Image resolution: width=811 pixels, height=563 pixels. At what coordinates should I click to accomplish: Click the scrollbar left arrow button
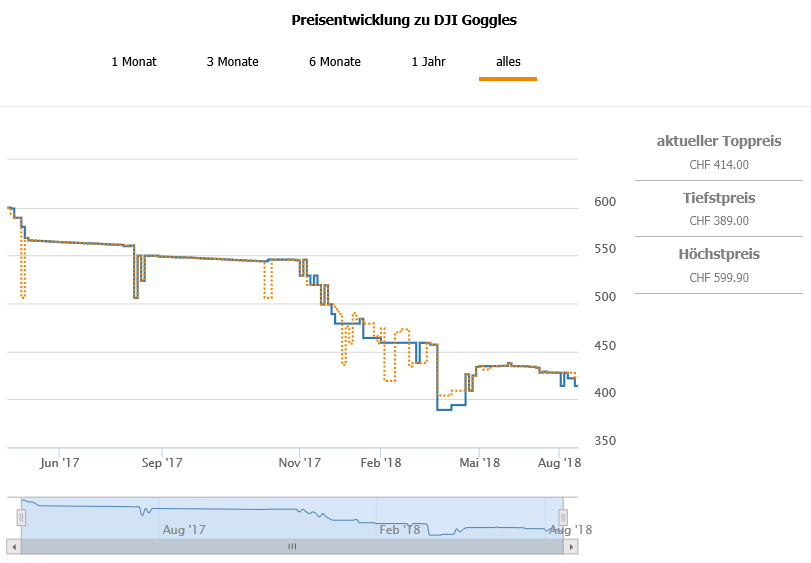[14, 546]
